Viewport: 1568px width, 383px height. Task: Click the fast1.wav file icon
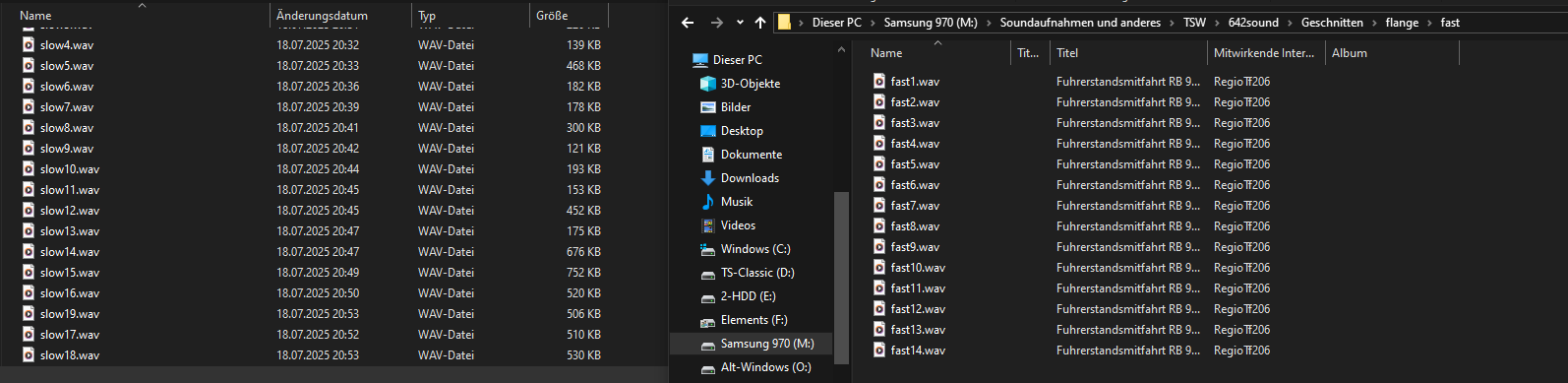point(878,82)
